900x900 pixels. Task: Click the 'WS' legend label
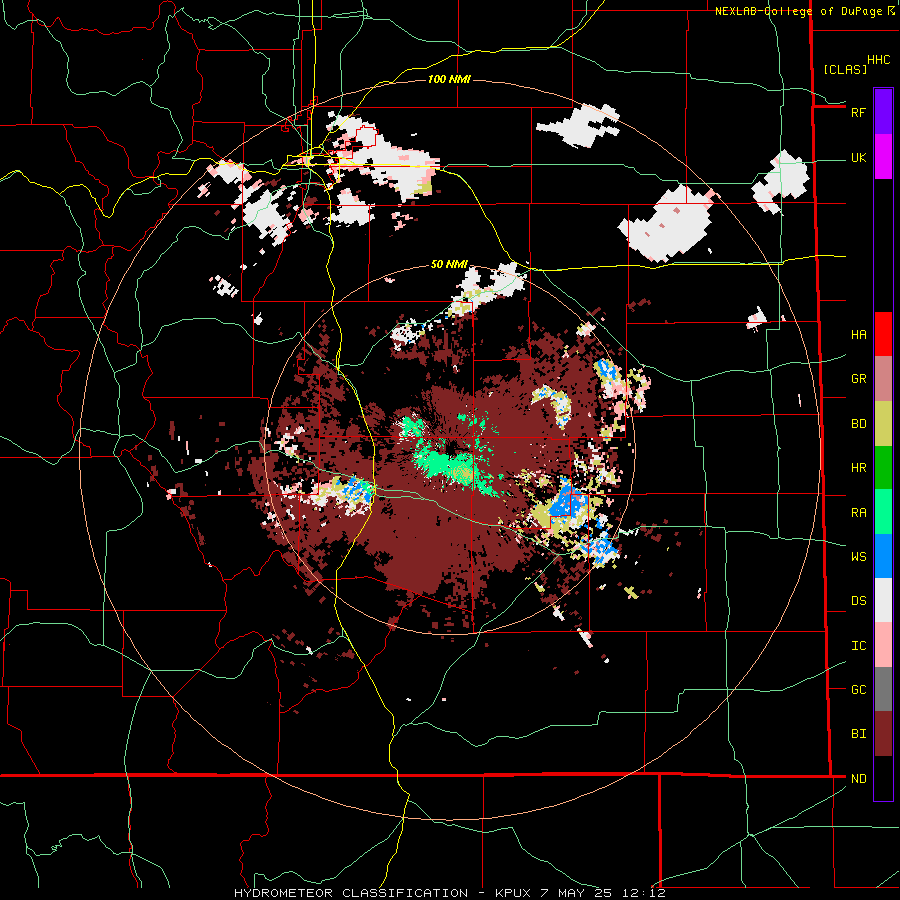click(858, 557)
